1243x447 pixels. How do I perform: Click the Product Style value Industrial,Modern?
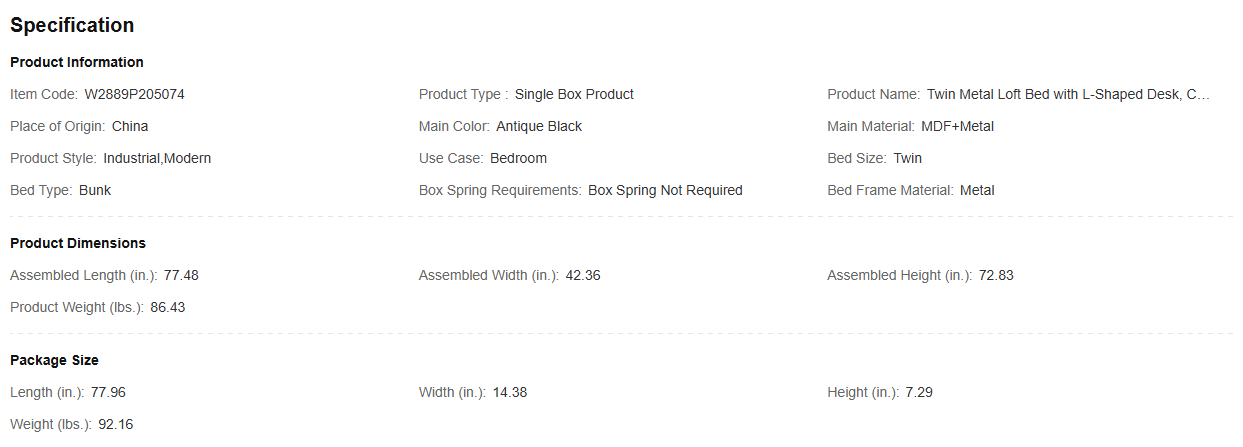pos(157,158)
